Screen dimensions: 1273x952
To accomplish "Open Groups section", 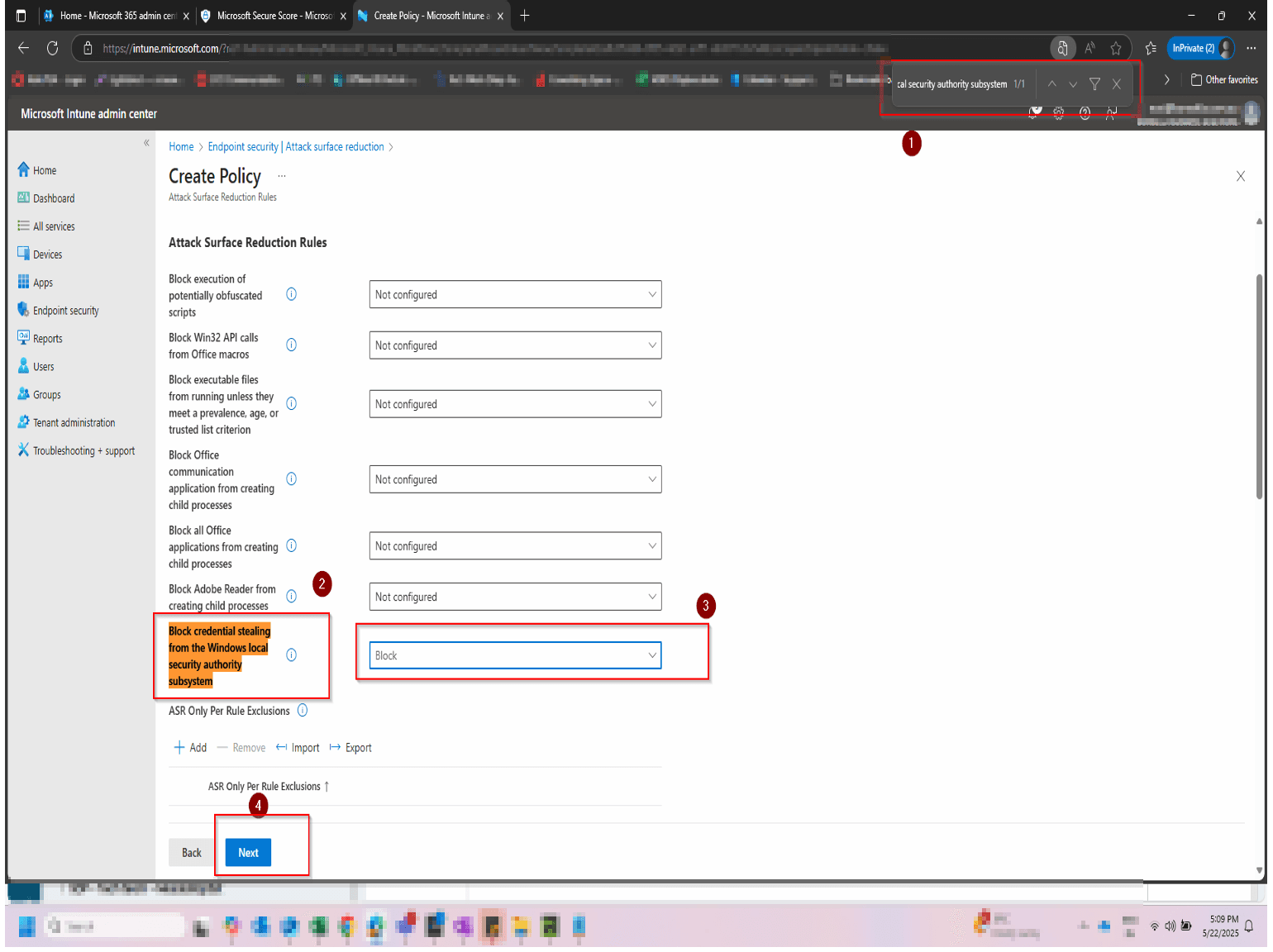I will tap(39, 395).
